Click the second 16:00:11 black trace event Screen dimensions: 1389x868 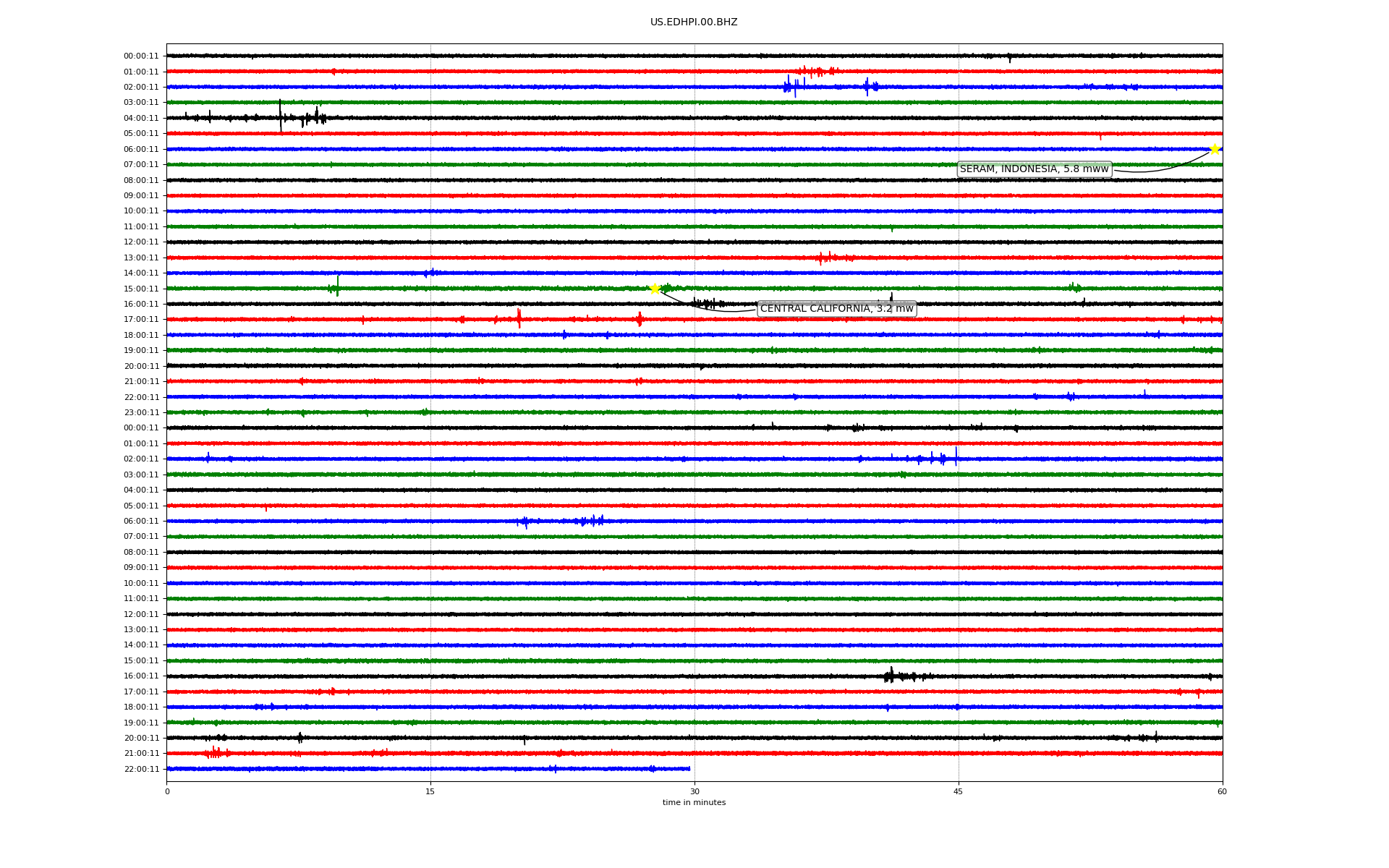pos(892,676)
